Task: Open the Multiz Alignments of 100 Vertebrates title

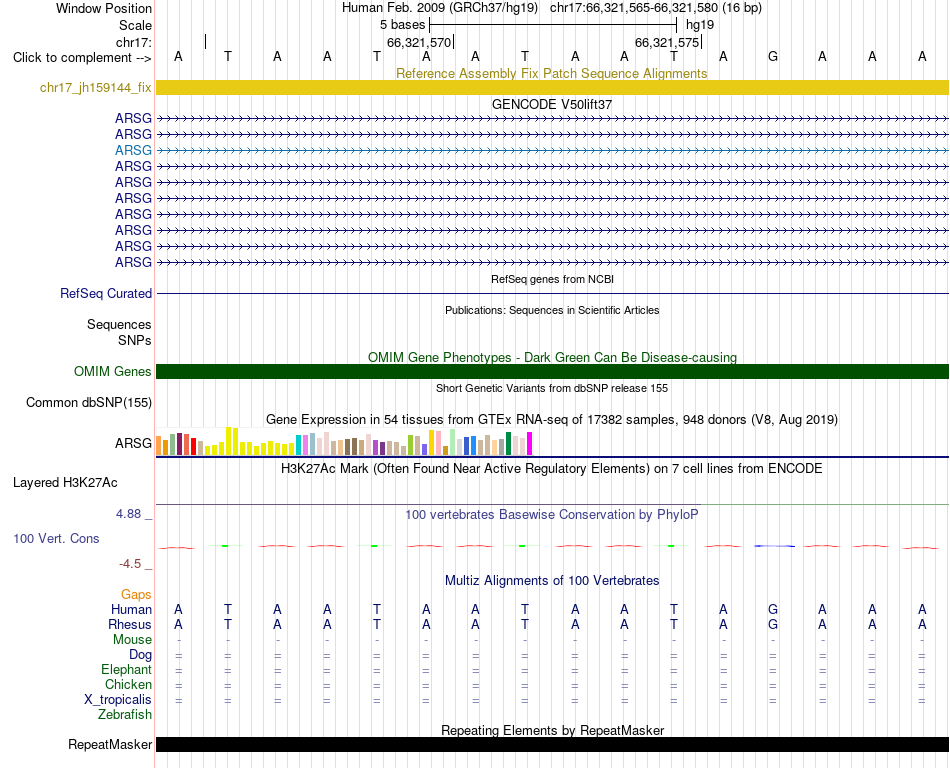Action: click(x=552, y=580)
